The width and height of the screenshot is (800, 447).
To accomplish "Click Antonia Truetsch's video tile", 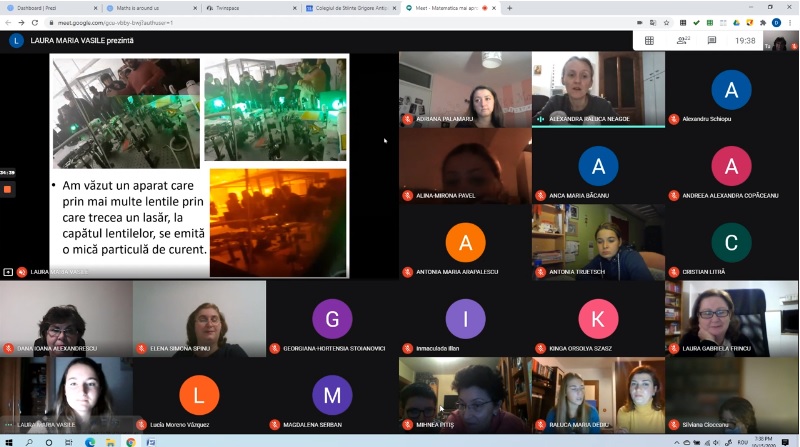I will click(x=598, y=242).
